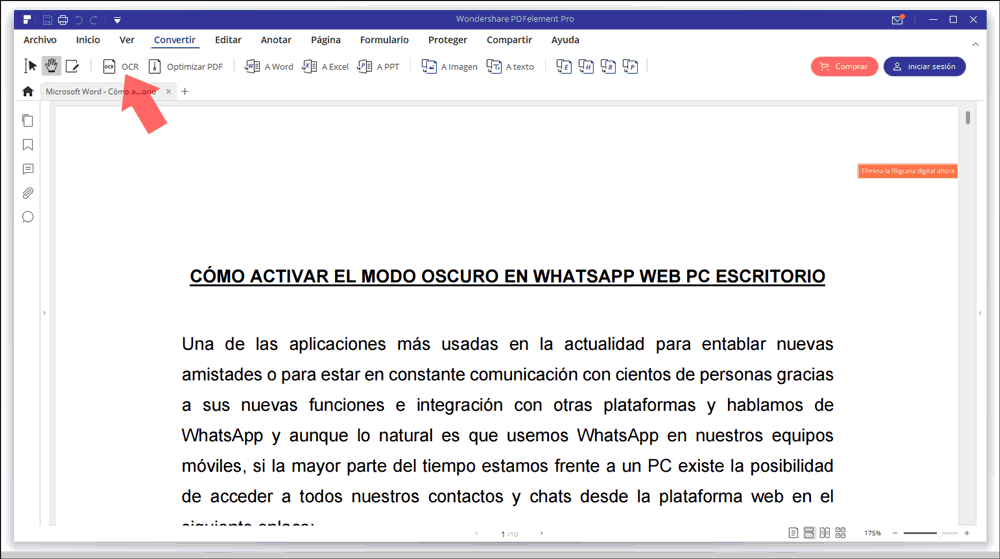This screenshot has height=559, width=1000.
Task: Click the document title heading text
Action: (x=507, y=276)
